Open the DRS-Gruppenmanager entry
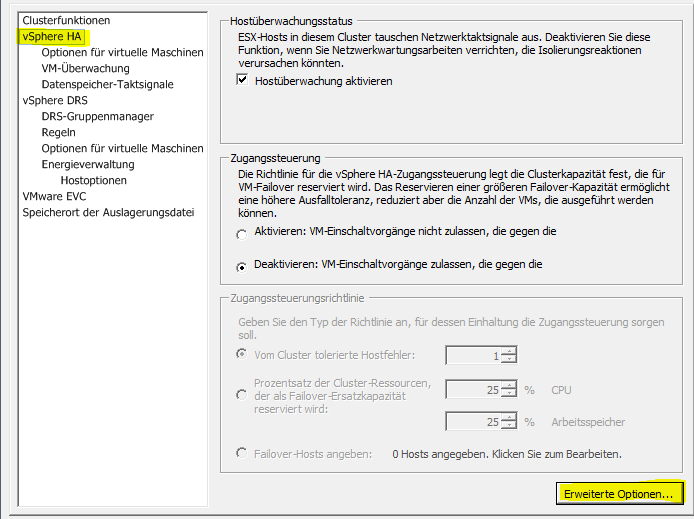 (97, 116)
